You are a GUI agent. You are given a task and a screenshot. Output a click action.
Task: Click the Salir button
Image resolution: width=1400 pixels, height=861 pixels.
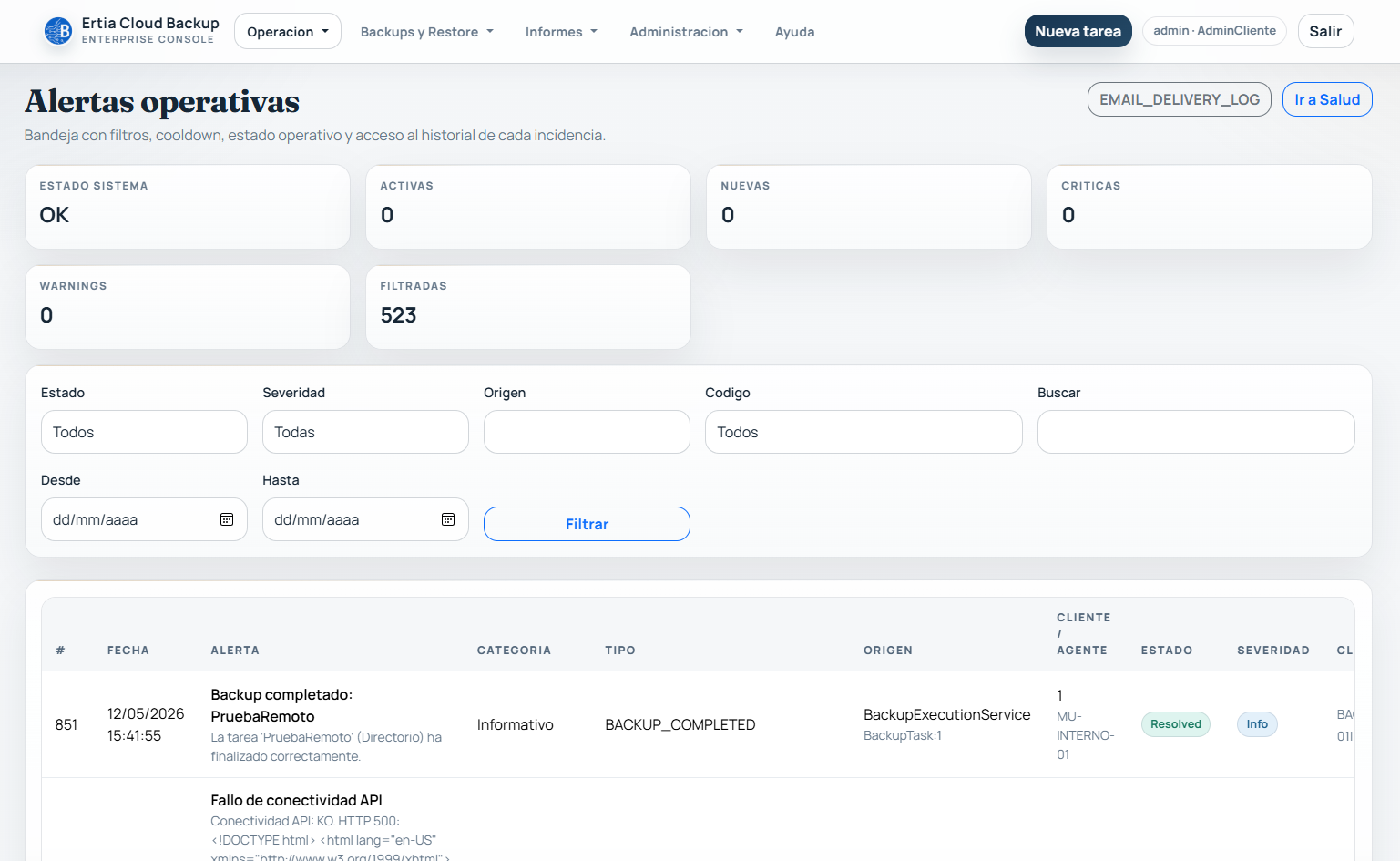tap(1325, 31)
